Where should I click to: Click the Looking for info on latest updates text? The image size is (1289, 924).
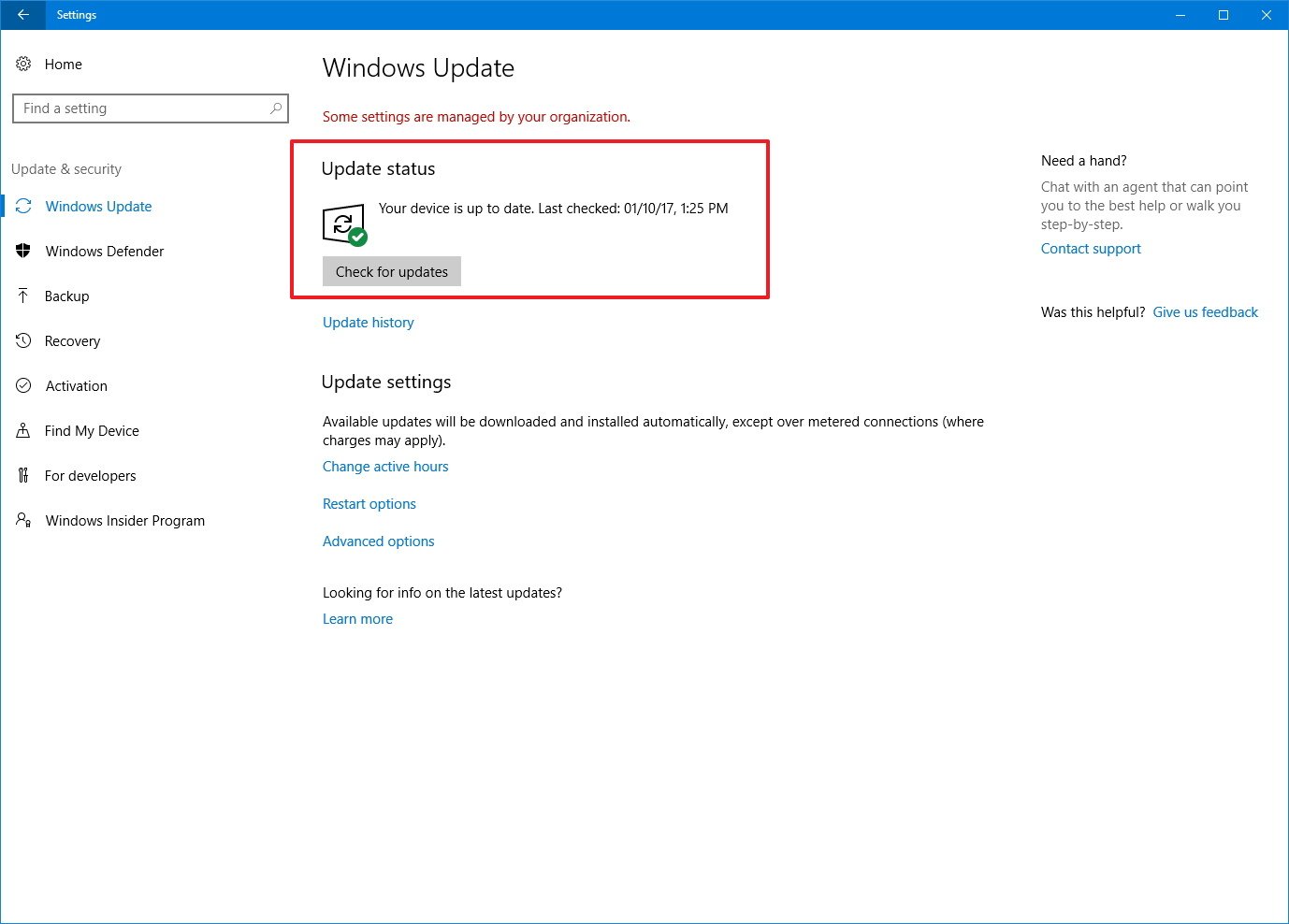(442, 592)
